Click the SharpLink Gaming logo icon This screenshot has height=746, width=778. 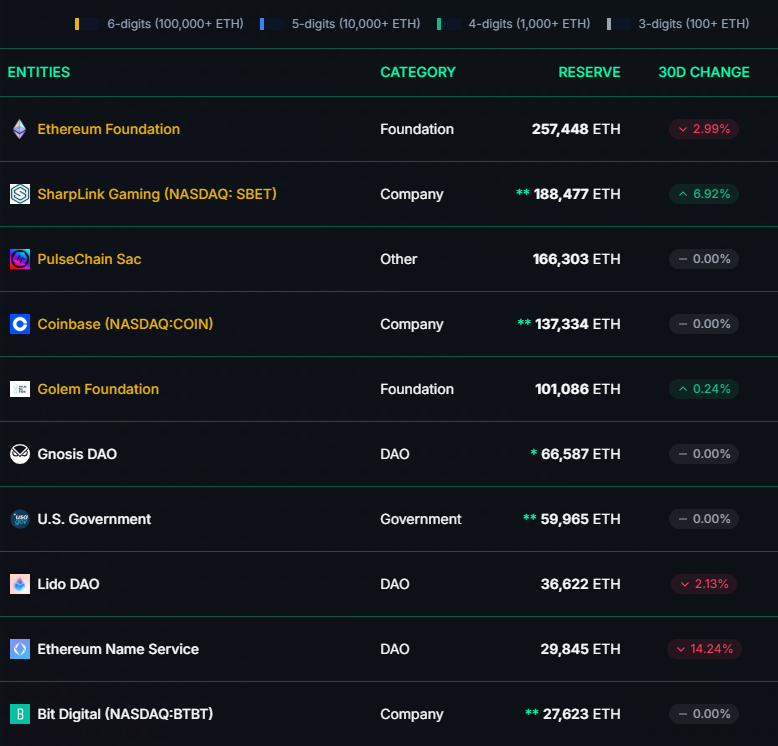19,194
